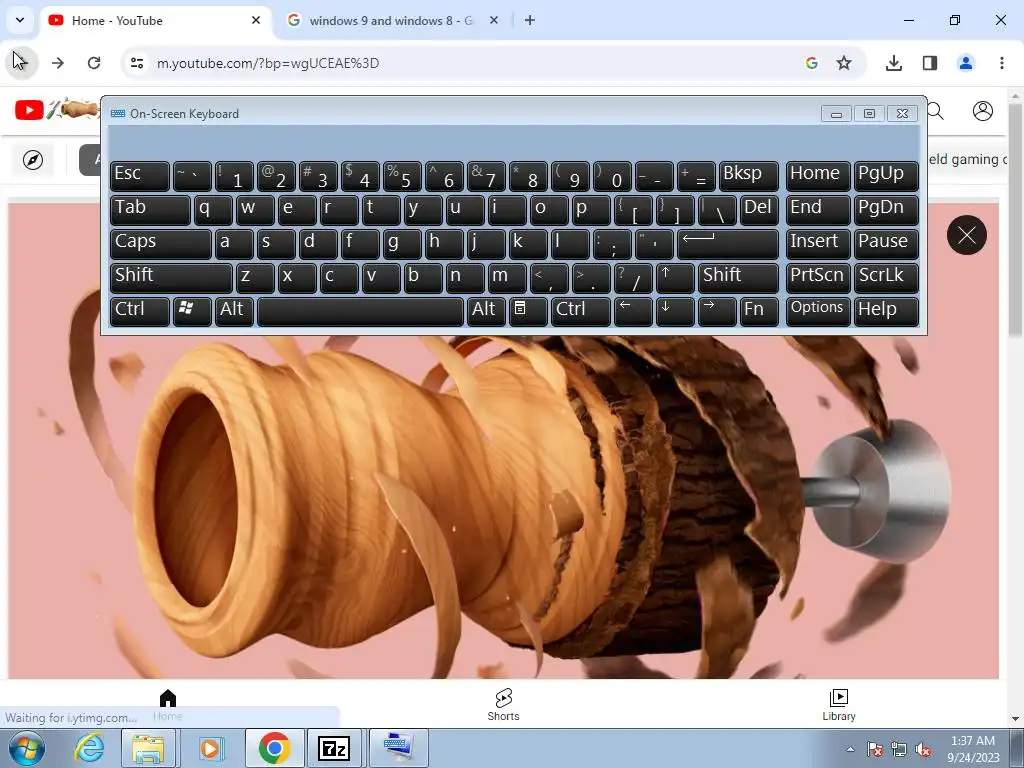Image resolution: width=1024 pixels, height=768 pixels.
Task: Click the right arrow key on keyboard
Action: [717, 312]
